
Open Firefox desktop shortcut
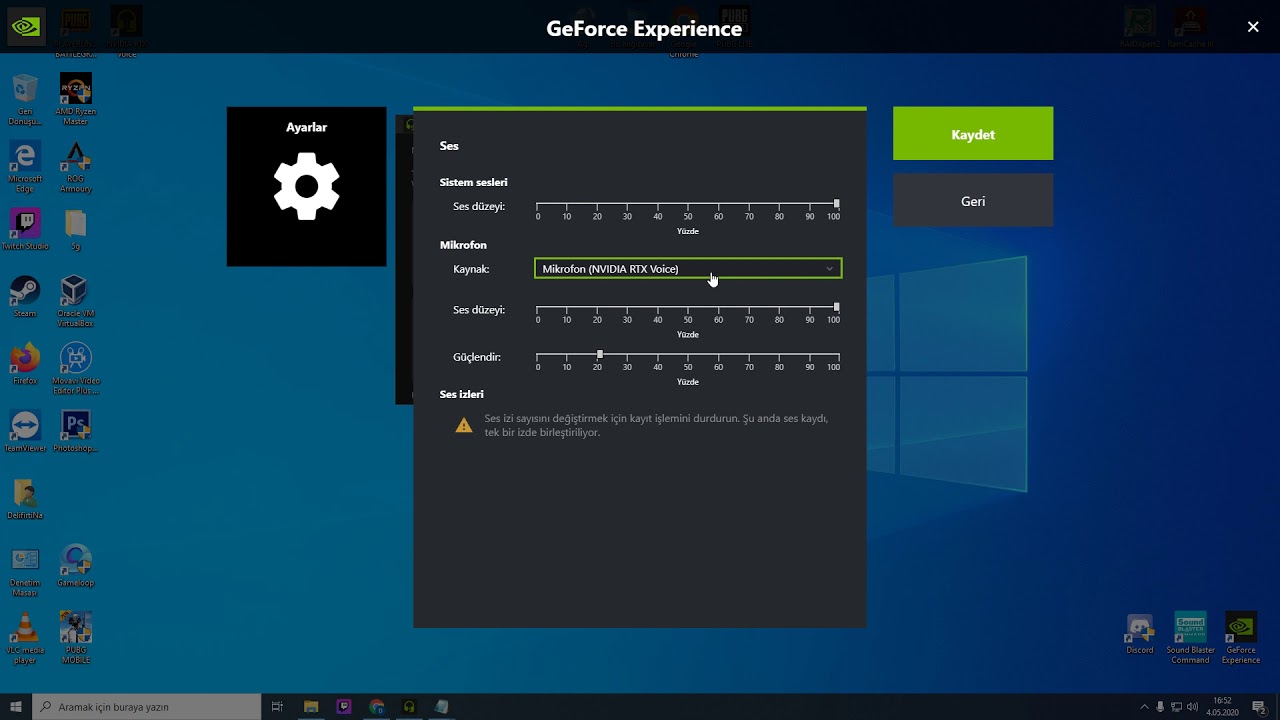[25, 364]
